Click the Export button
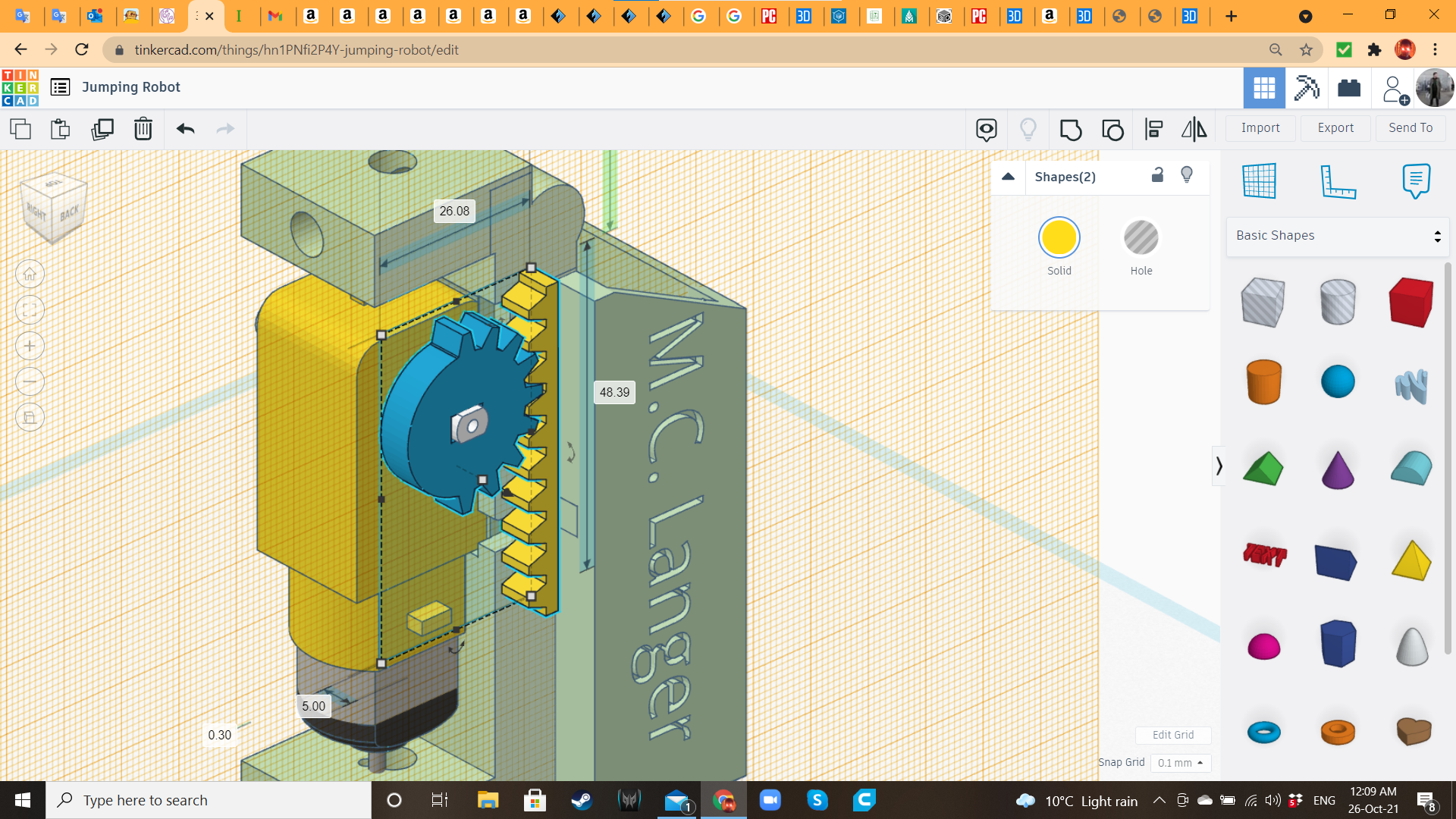1456x819 pixels. pos(1335,128)
